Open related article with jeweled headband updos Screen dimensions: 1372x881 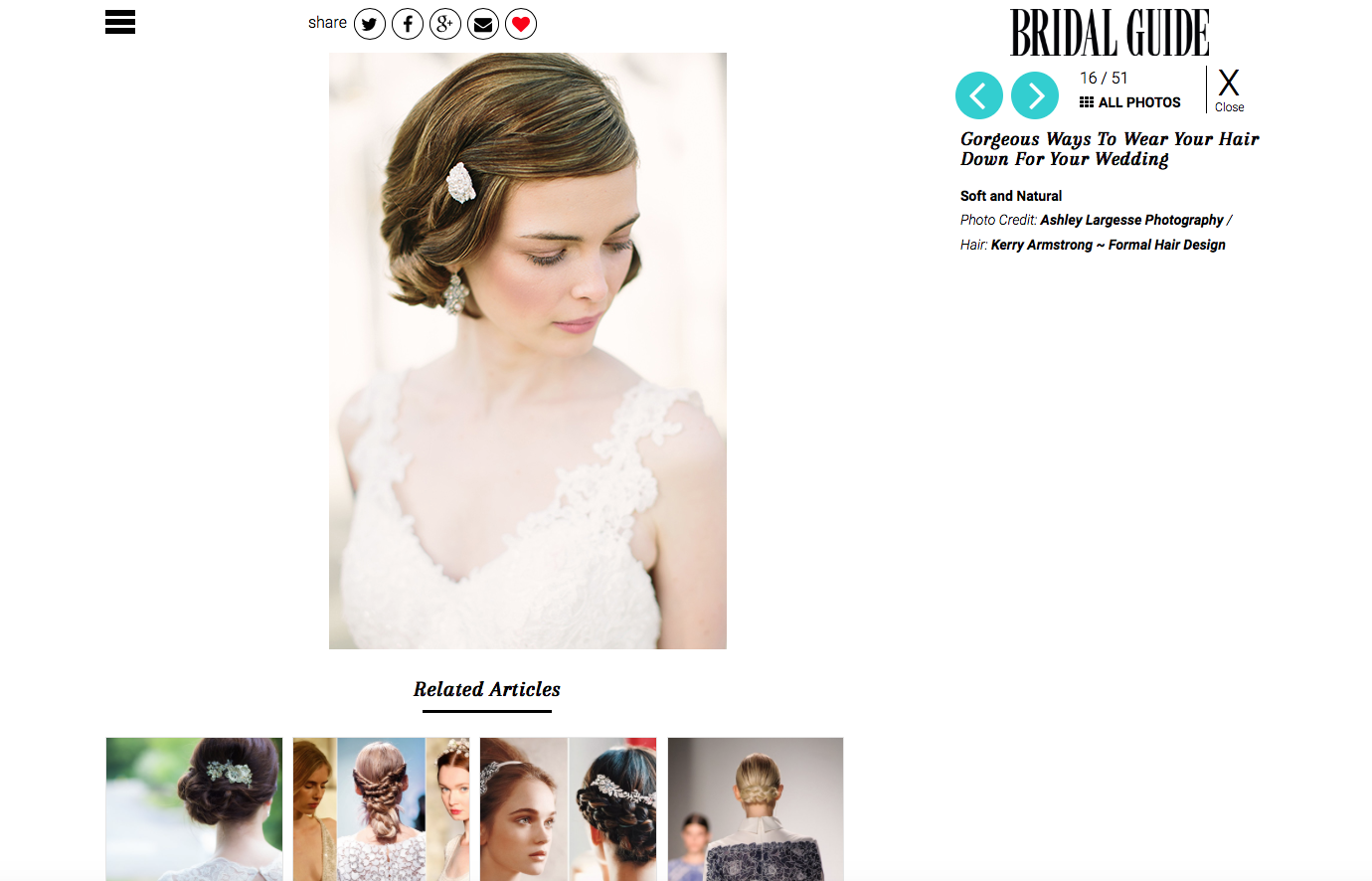(569, 808)
